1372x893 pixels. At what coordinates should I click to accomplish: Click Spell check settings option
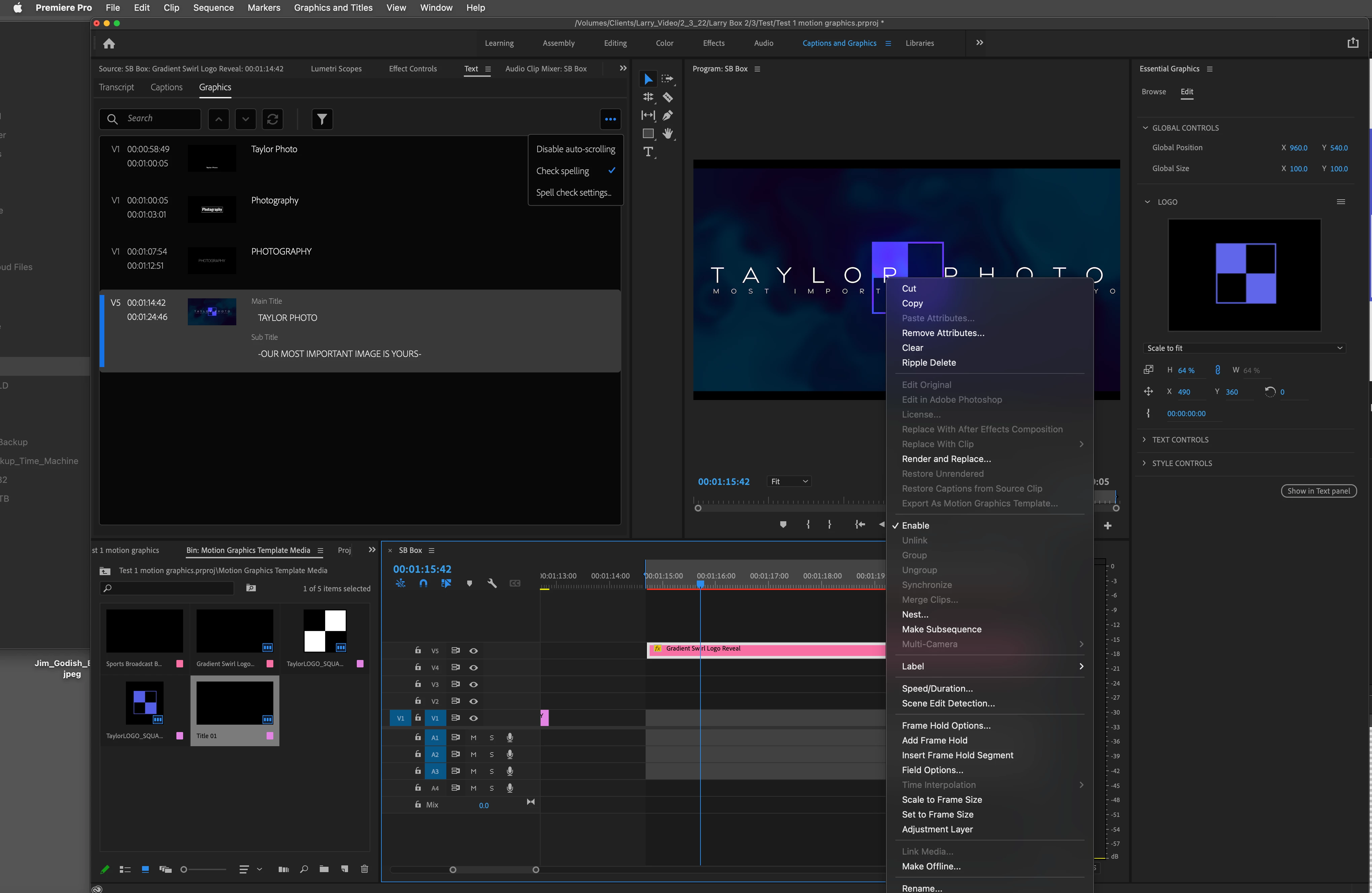[x=573, y=193]
